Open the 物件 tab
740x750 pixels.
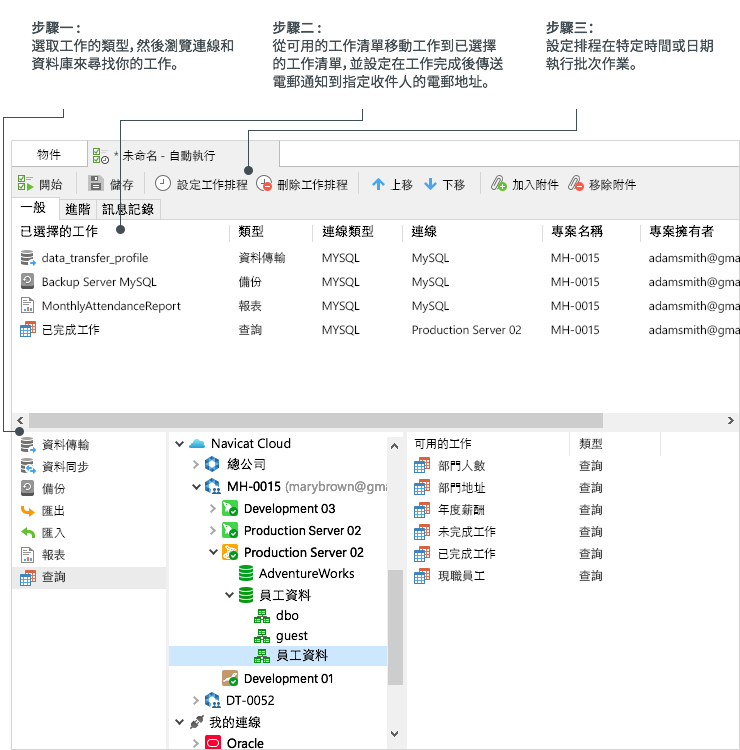49,155
